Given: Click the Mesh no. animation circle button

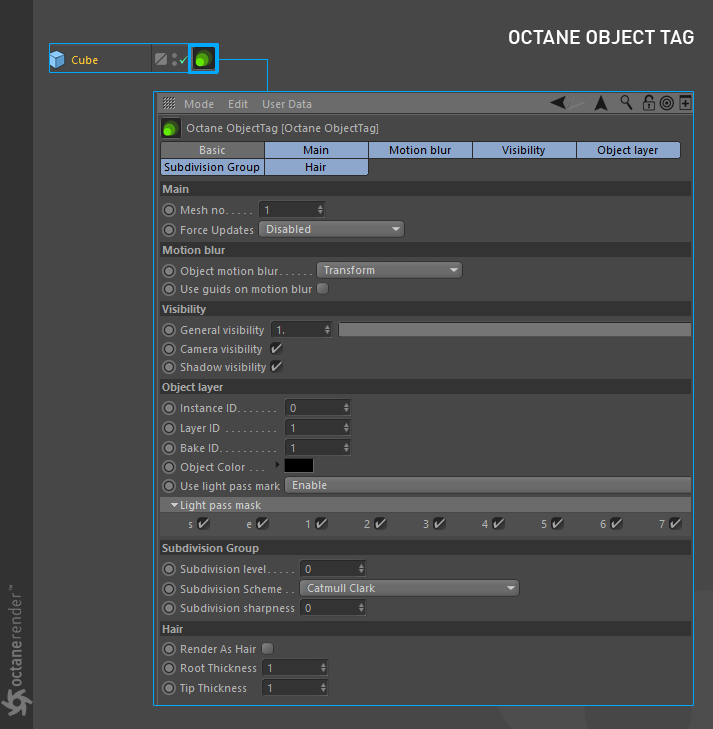Looking at the screenshot, I should (x=169, y=210).
